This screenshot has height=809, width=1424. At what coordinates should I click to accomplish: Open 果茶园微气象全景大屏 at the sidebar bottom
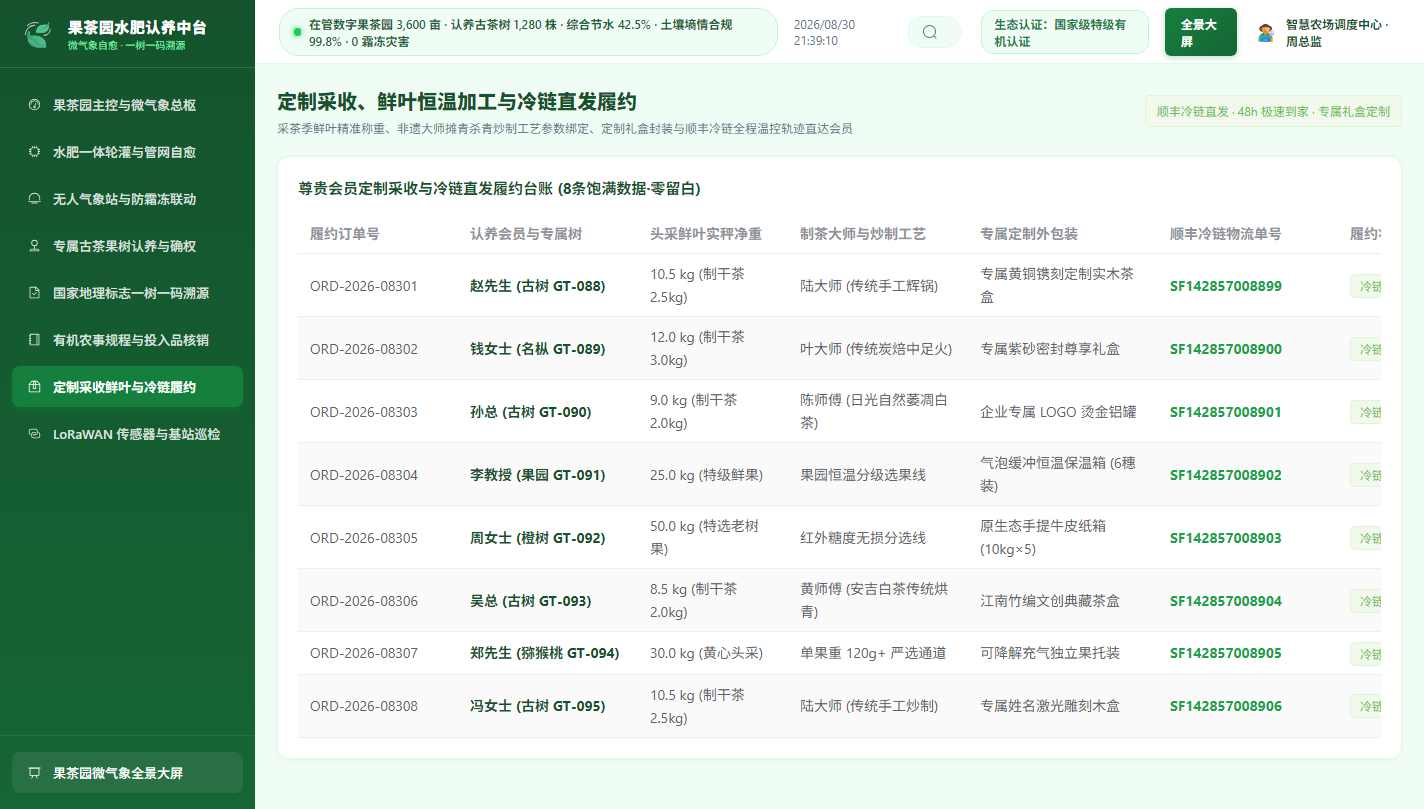(x=127, y=773)
